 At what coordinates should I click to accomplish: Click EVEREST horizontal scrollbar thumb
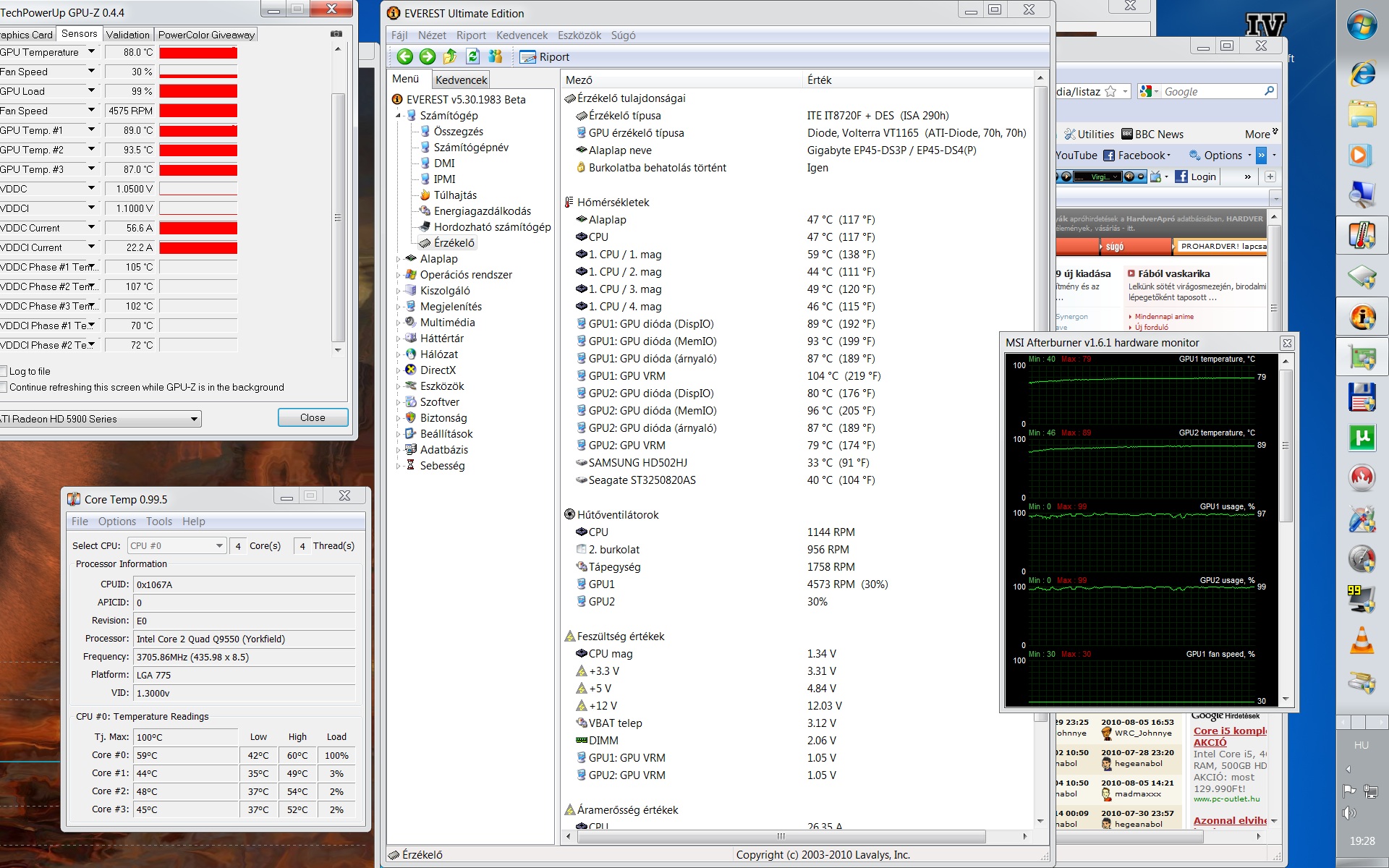[781, 836]
